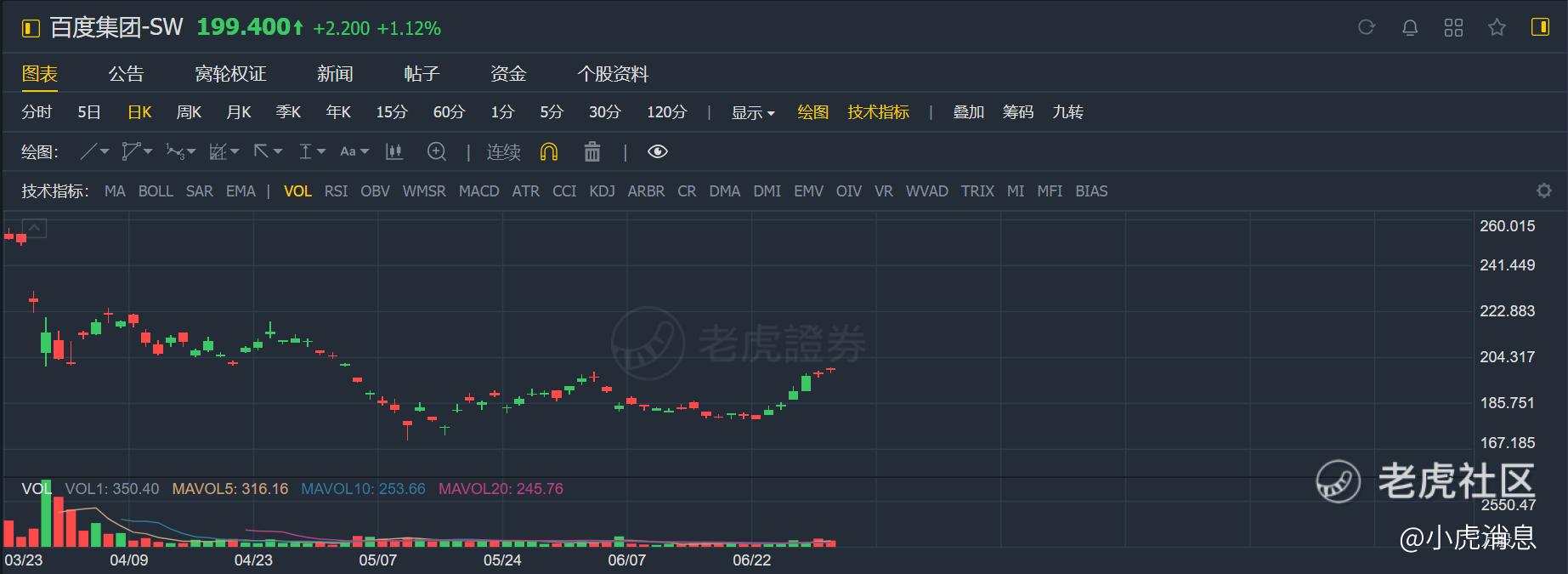Image resolution: width=1568 pixels, height=574 pixels.
Task: Expand the channel tool dropdown arrow
Action: pos(235,151)
